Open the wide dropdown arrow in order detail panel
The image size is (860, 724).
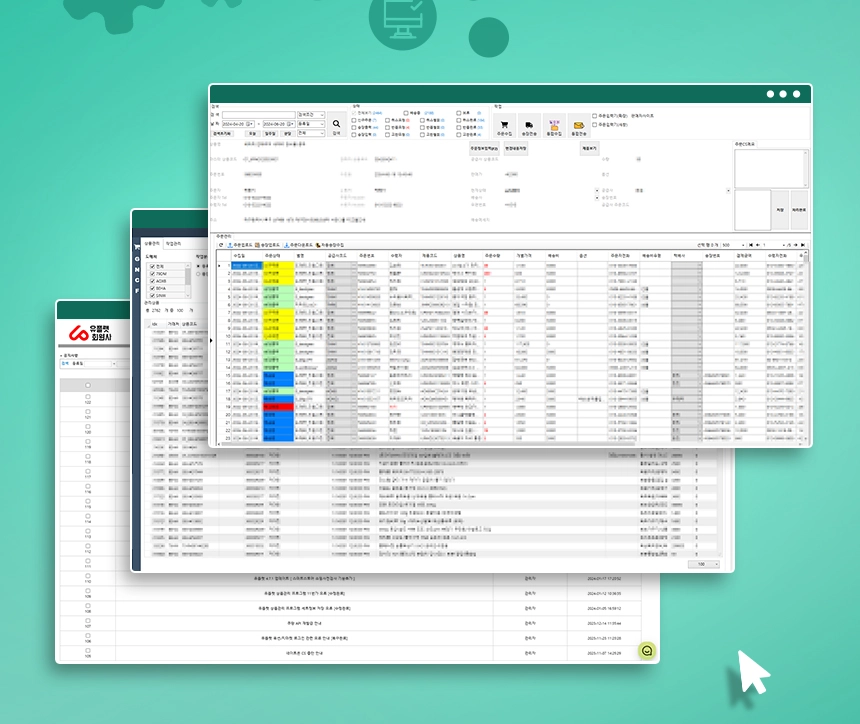click(x=728, y=191)
